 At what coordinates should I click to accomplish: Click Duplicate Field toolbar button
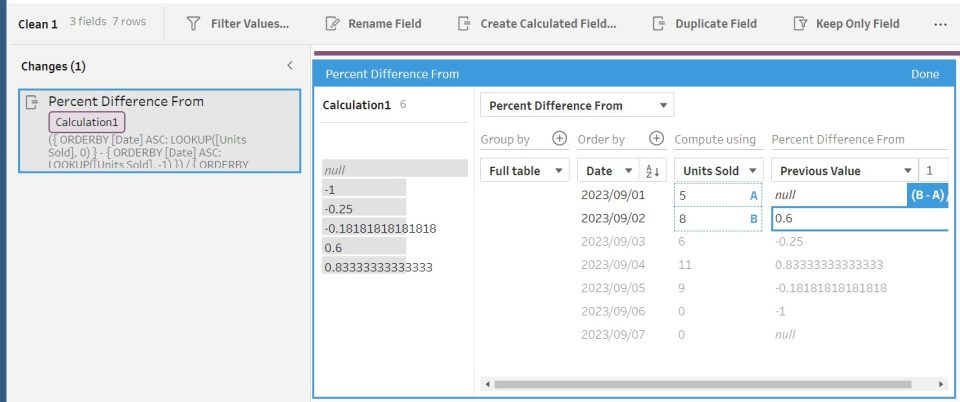705,24
